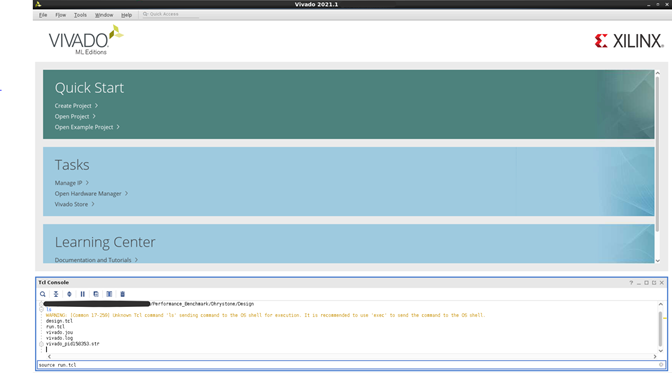
Task: Open the Vivado Store
Action: (x=75, y=205)
